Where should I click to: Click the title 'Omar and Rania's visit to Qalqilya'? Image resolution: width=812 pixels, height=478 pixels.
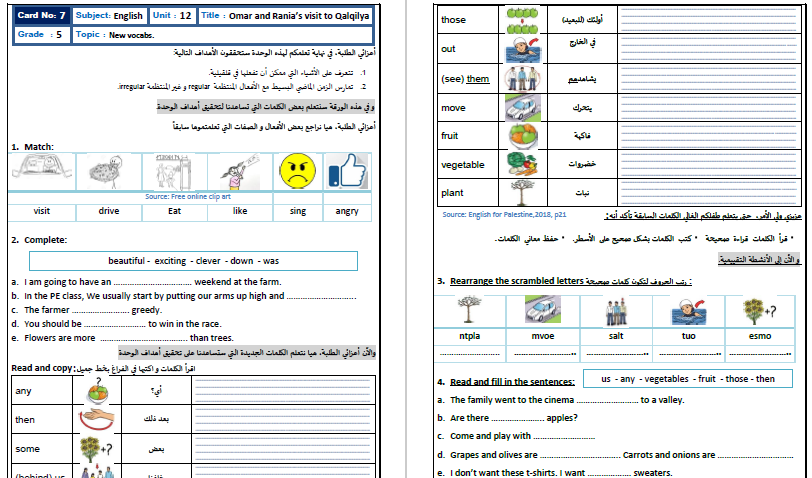click(x=299, y=16)
